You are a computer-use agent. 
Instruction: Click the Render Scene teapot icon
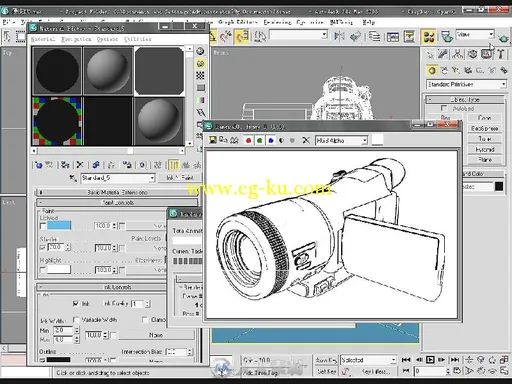446,36
